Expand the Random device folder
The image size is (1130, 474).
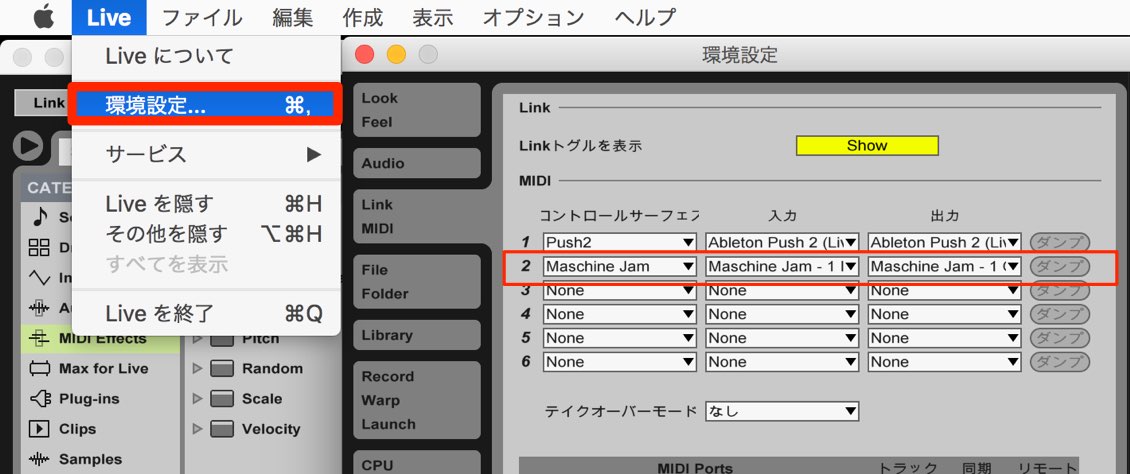tap(198, 369)
